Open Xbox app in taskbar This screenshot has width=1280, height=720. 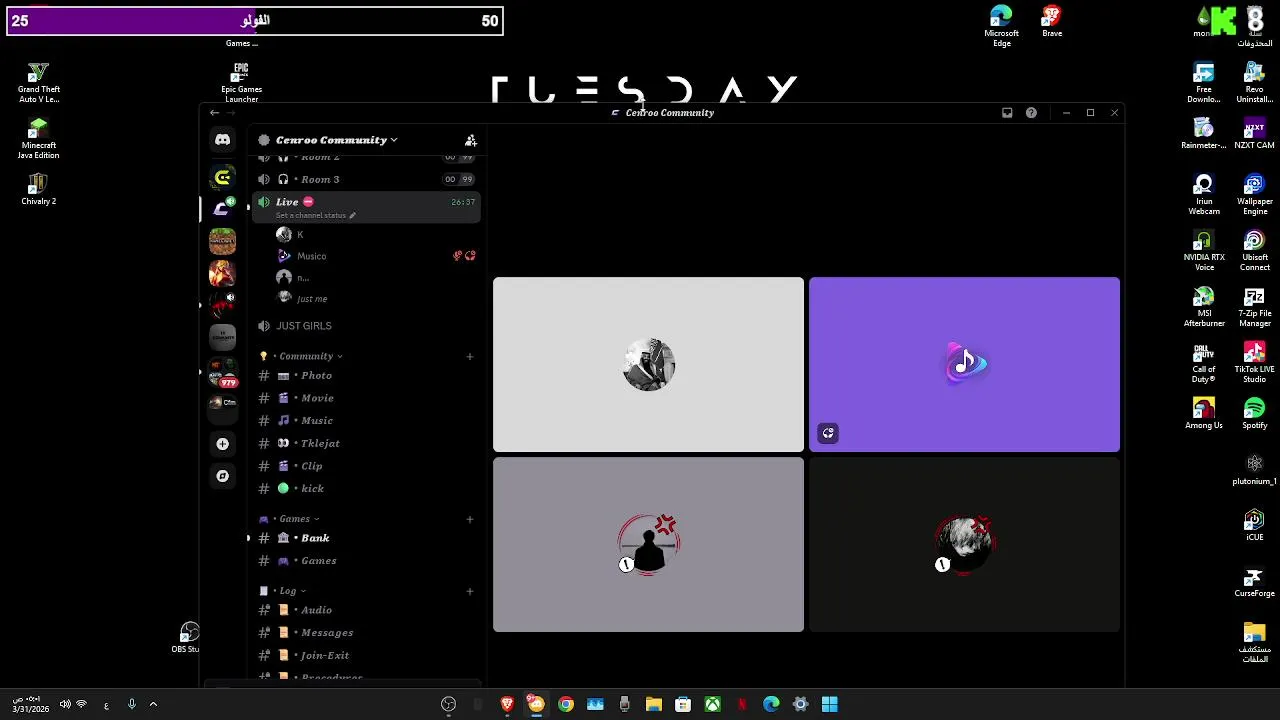click(x=712, y=705)
